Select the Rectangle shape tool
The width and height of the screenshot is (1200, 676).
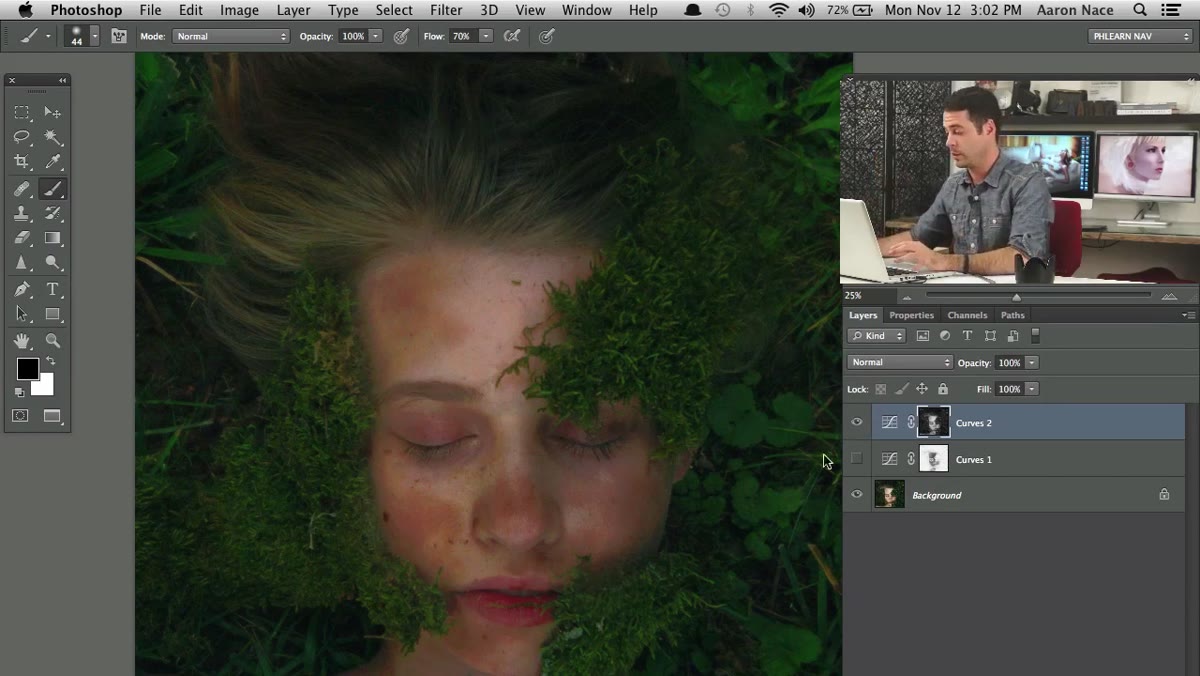[x=53, y=314]
